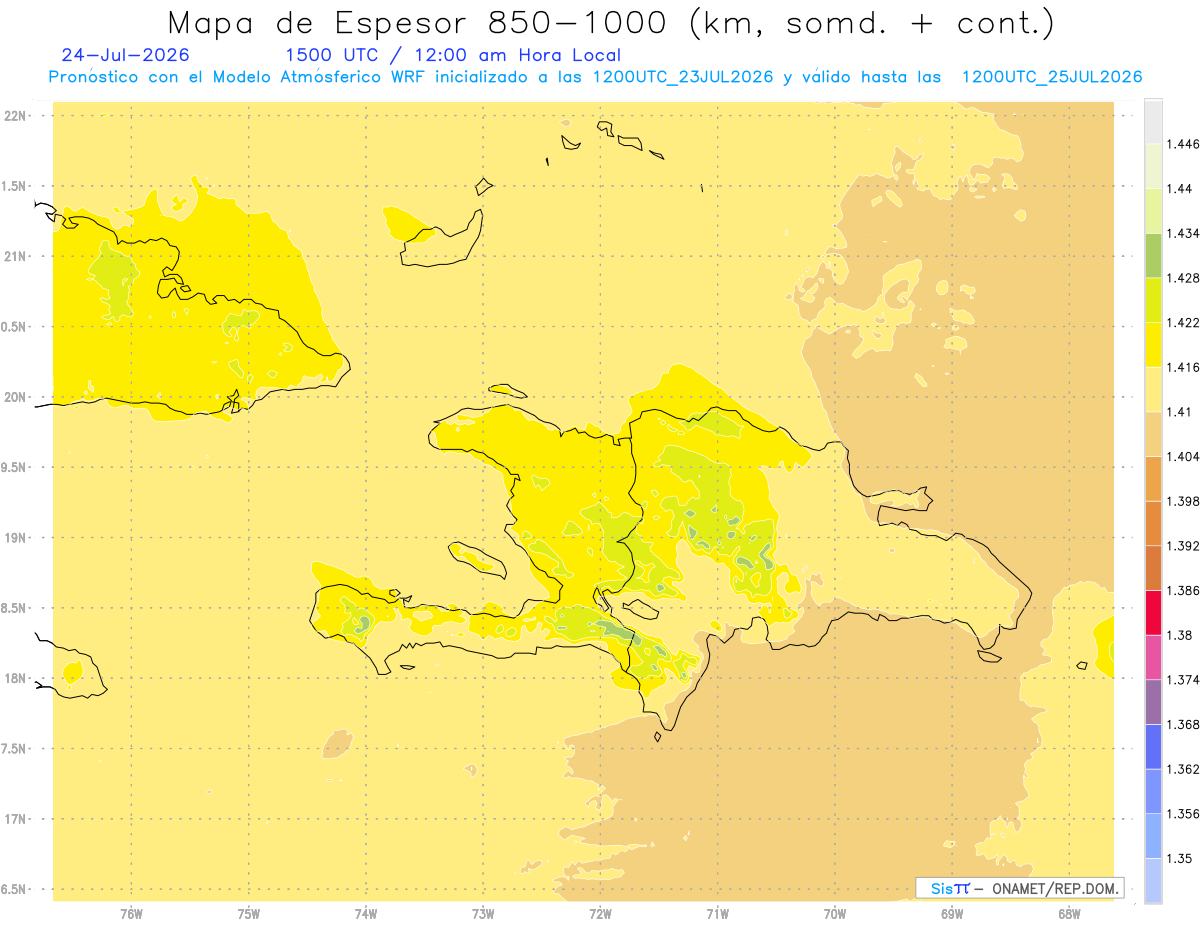Image resolution: width=1200 pixels, height=927 pixels.
Task: Select the '75W' longitude label
Action: (x=249, y=914)
